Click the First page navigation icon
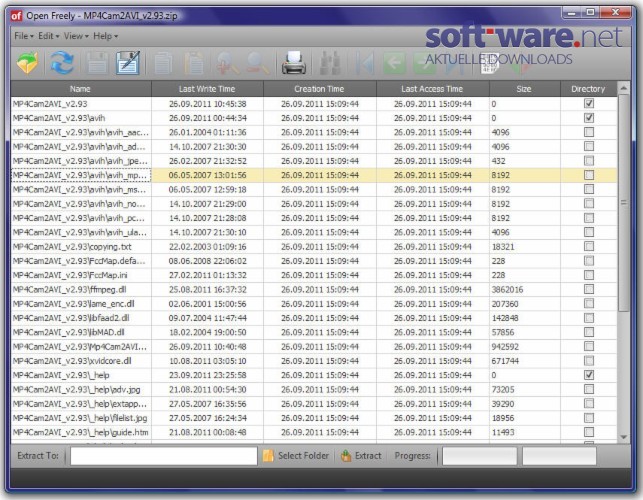The width and height of the screenshot is (643, 500). click(364, 63)
